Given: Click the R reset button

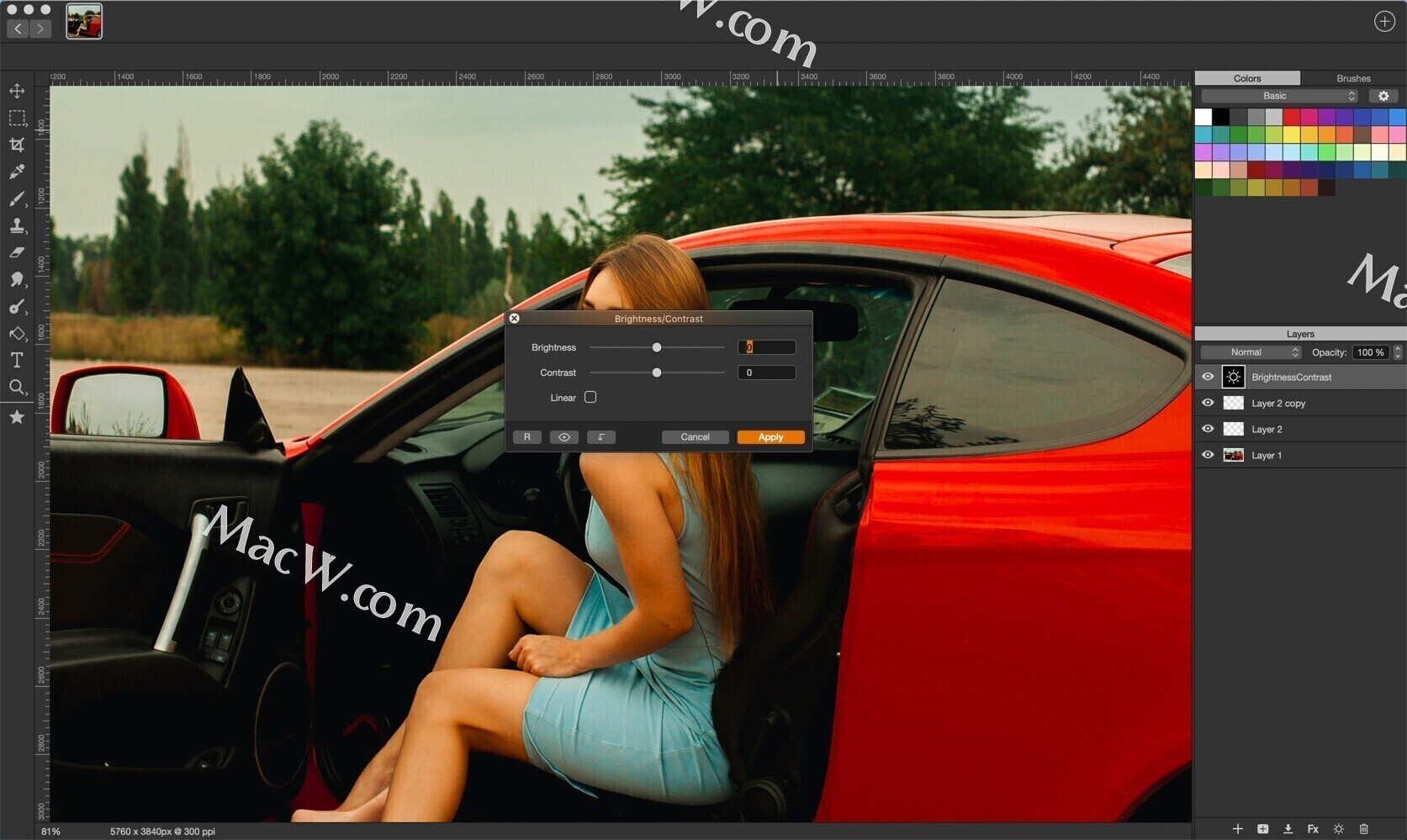Looking at the screenshot, I should (x=527, y=437).
